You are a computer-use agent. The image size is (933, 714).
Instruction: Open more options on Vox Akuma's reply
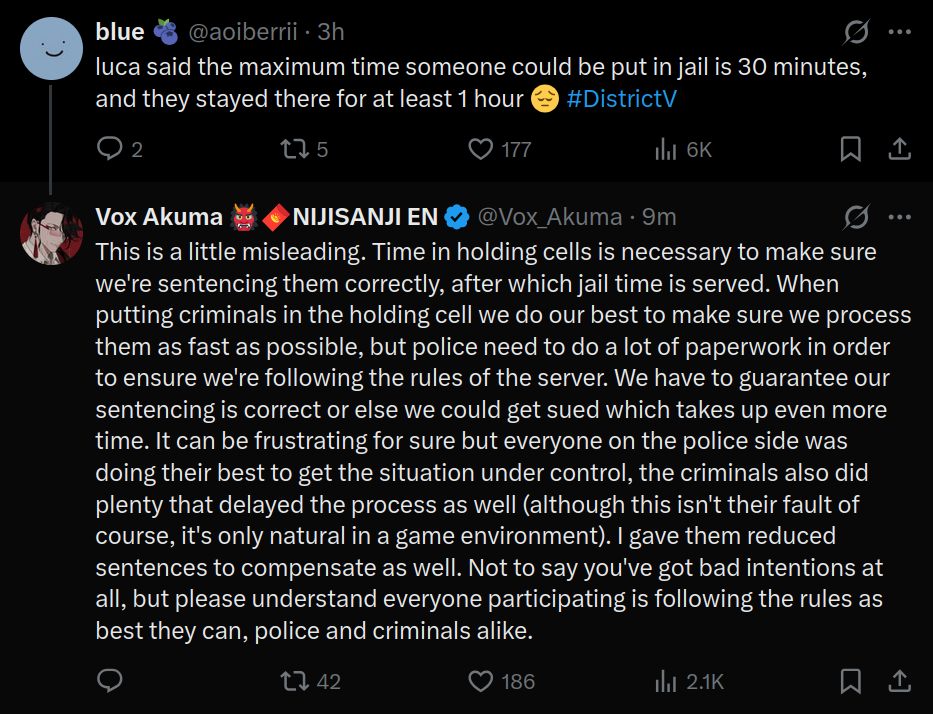tap(900, 217)
